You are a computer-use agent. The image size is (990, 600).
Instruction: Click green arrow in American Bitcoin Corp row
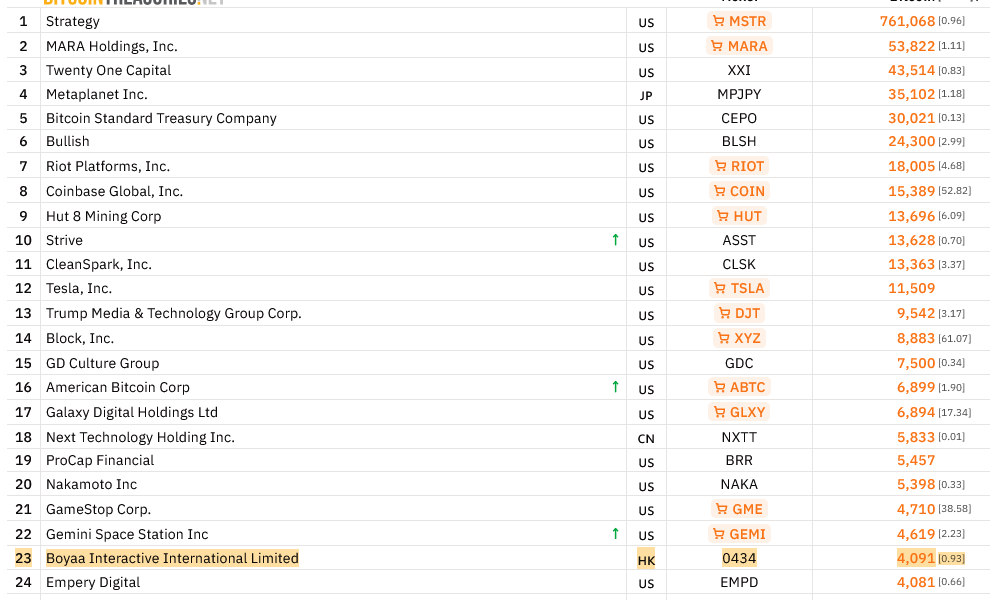tap(615, 387)
